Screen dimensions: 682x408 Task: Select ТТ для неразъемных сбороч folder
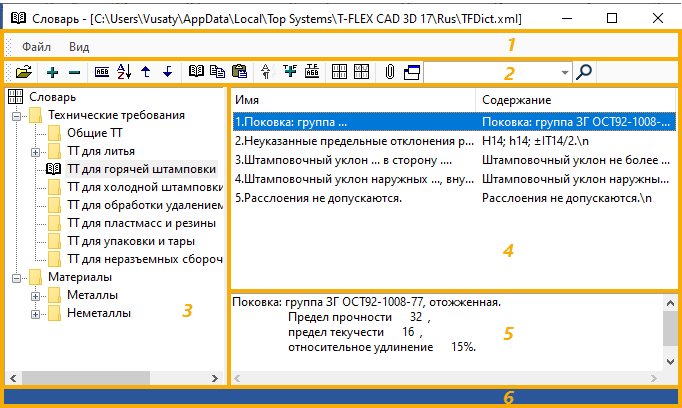(x=144, y=259)
